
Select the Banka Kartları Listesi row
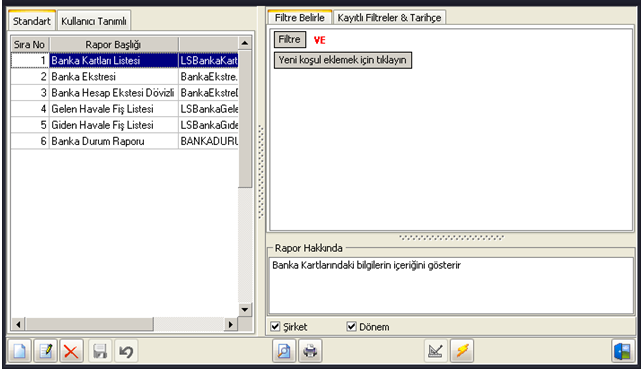pos(124,60)
